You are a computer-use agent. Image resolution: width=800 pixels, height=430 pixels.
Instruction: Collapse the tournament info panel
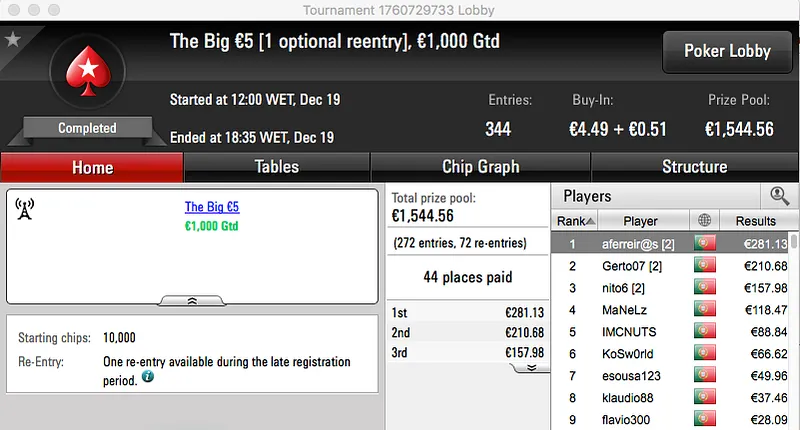(193, 299)
